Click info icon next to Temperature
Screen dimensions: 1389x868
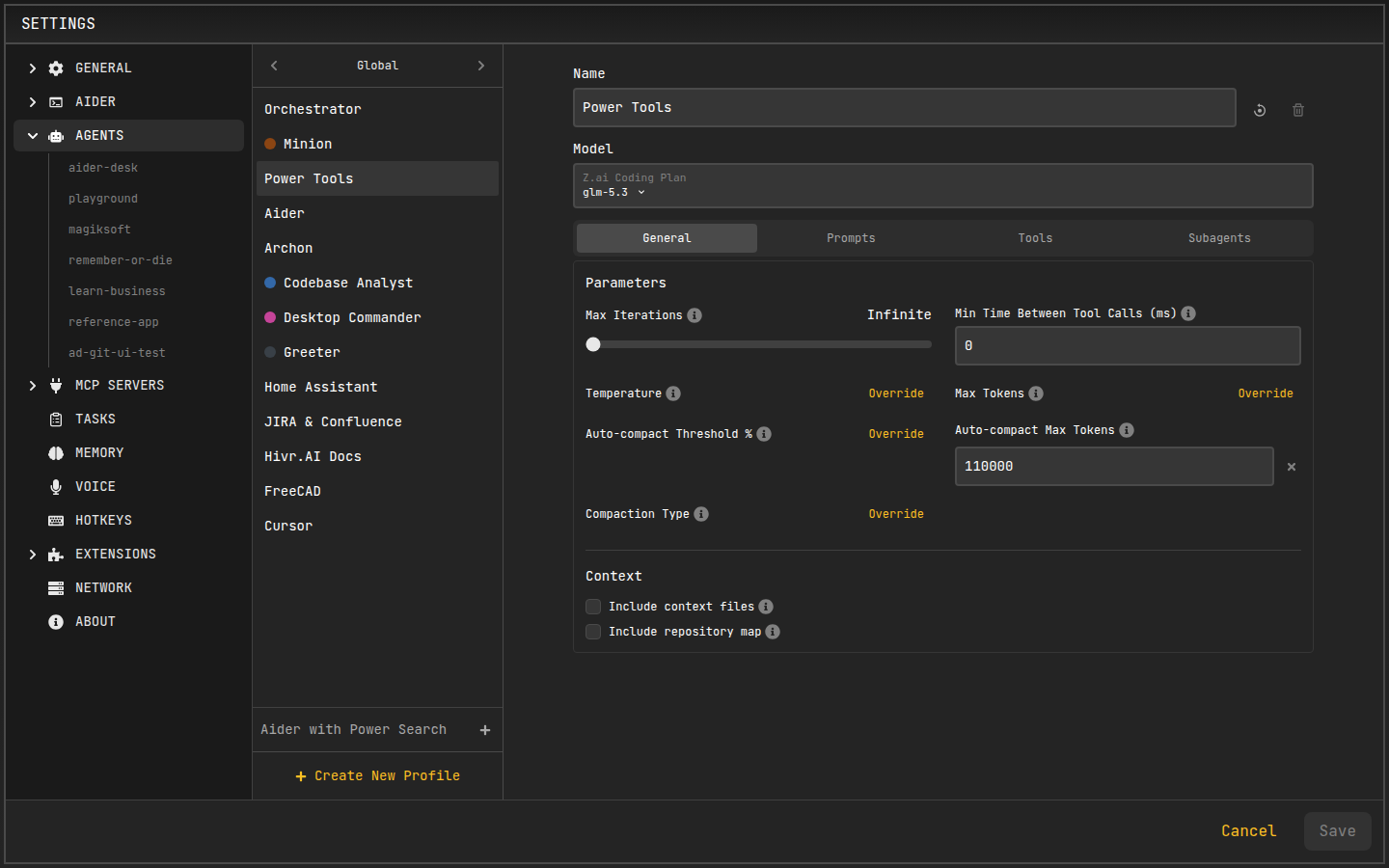[x=673, y=393]
